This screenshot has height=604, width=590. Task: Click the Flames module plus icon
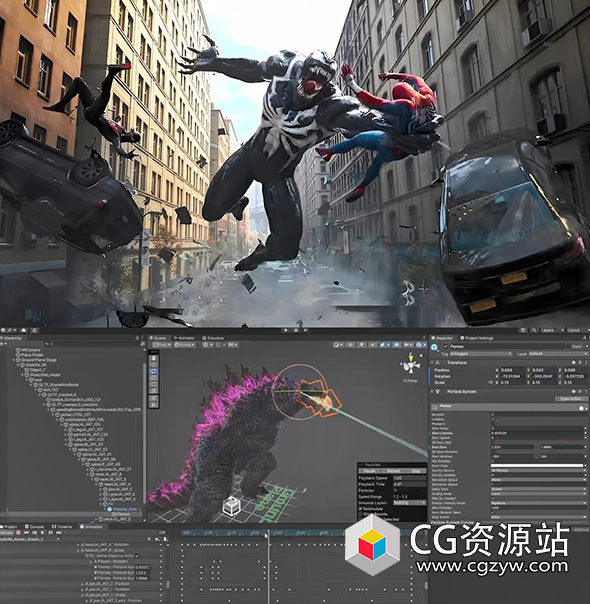[581, 408]
